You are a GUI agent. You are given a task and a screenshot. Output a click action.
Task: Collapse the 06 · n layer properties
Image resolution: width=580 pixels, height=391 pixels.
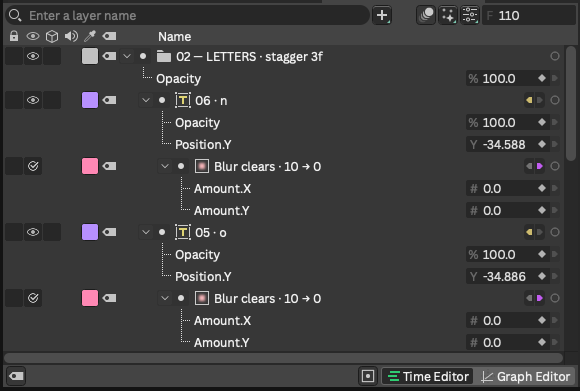[x=146, y=100]
